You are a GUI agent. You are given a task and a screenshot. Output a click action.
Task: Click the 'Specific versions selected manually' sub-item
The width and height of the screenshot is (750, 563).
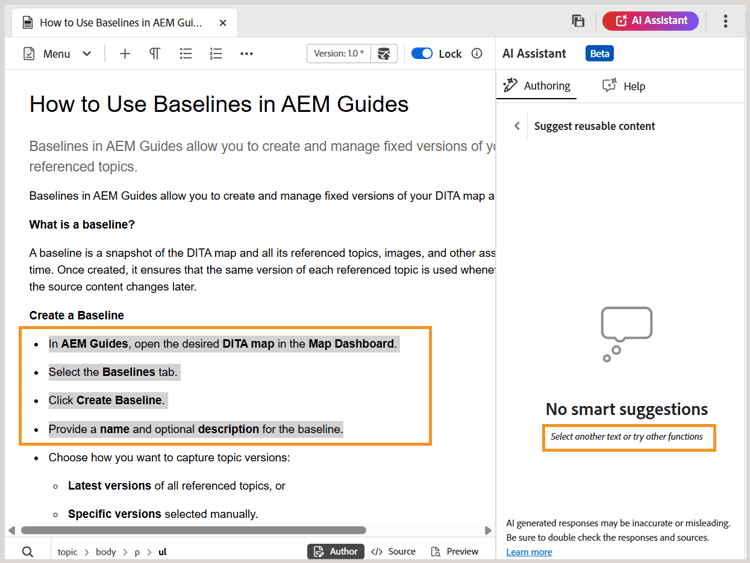163,514
